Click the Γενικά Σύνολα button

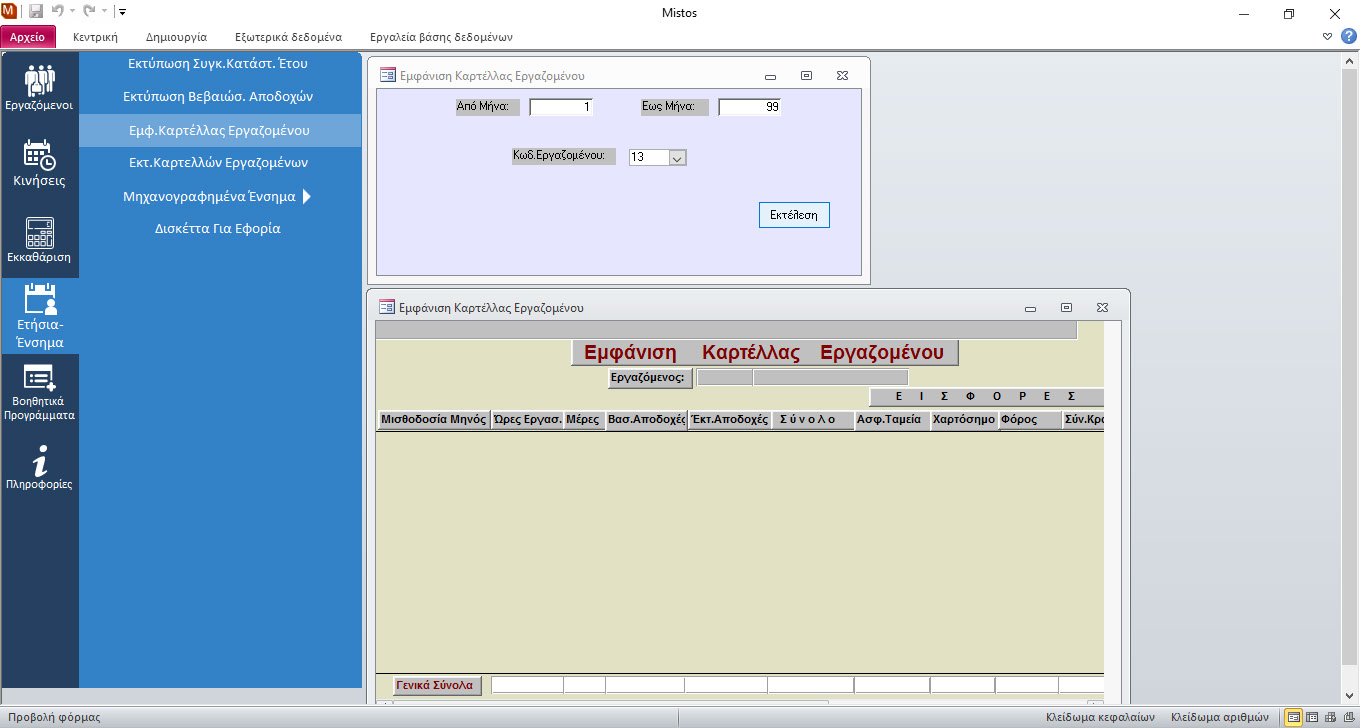click(x=434, y=685)
